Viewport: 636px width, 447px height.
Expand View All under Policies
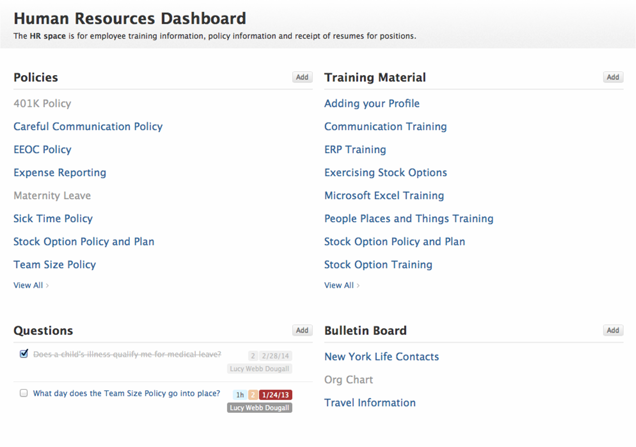point(30,285)
